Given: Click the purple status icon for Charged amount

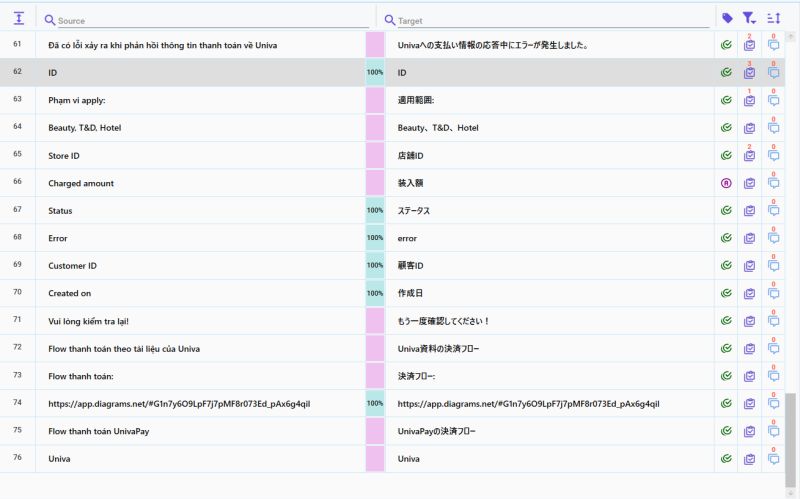Looking at the screenshot, I should (726, 183).
